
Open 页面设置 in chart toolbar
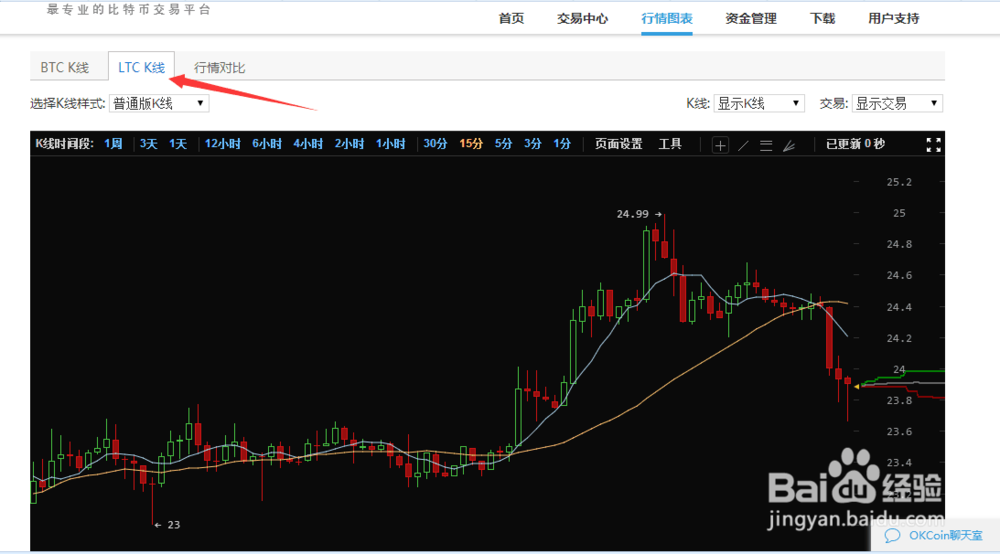pos(619,144)
